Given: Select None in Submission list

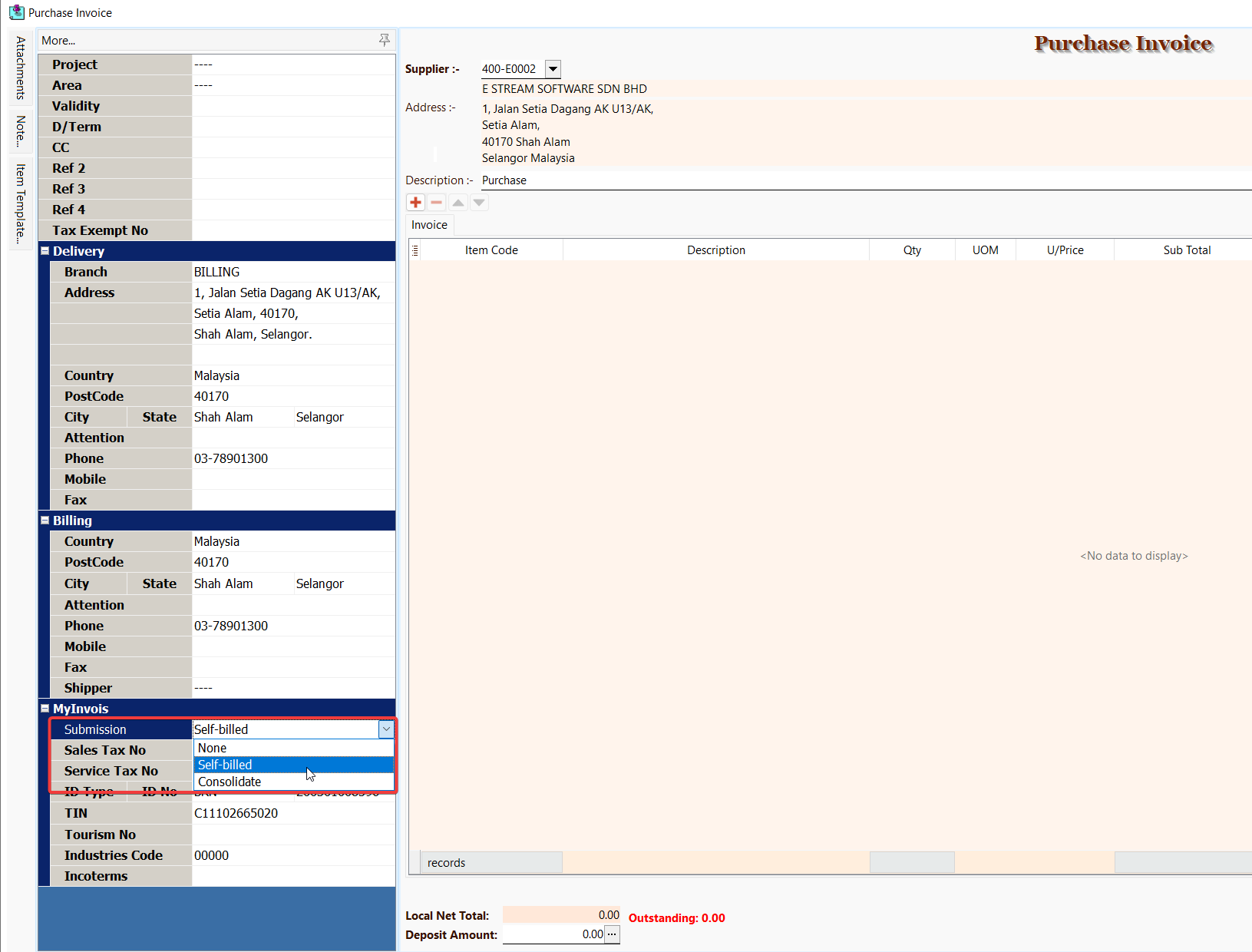Looking at the screenshot, I should [213, 748].
